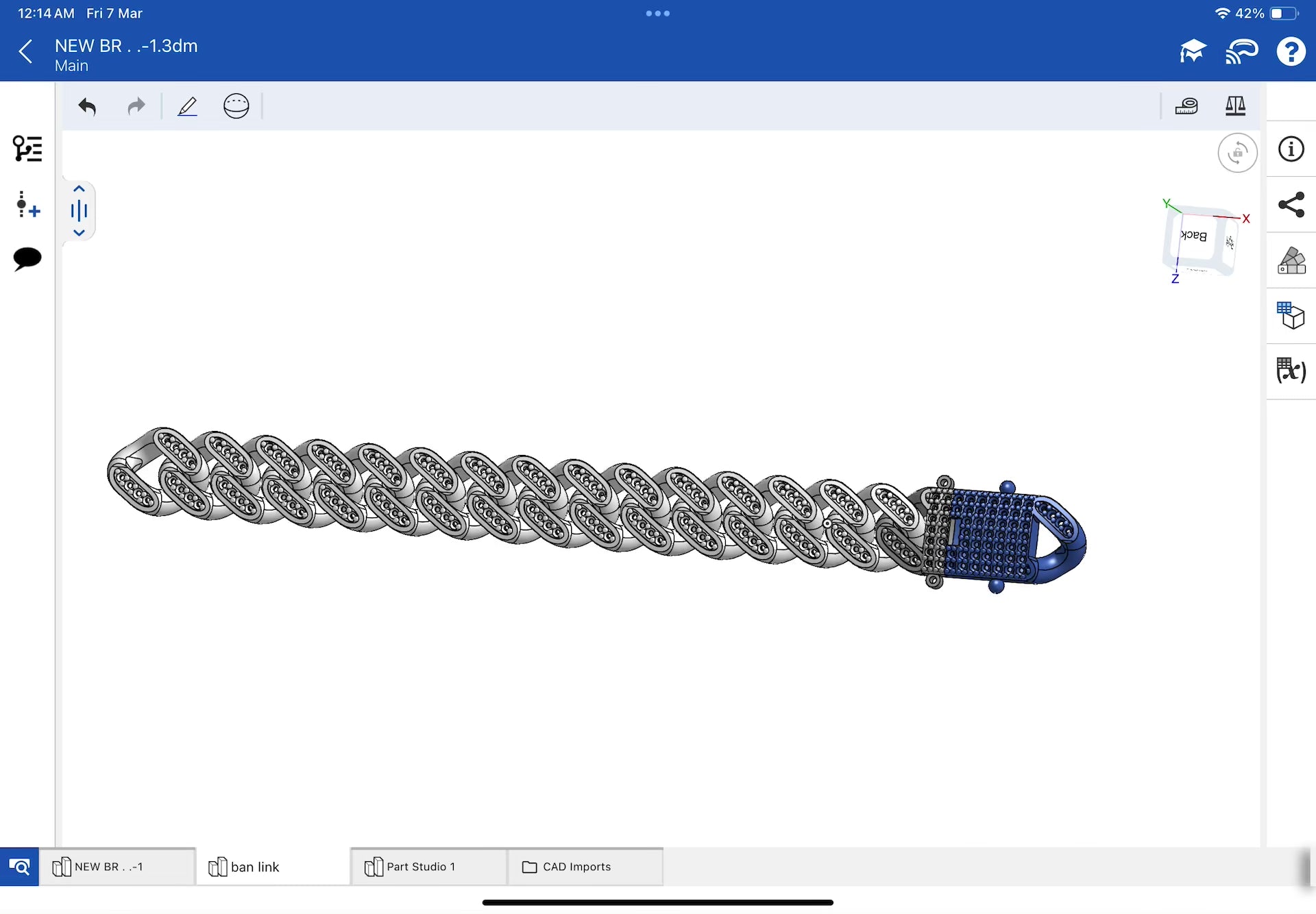Open the comments speech bubble

point(27,259)
